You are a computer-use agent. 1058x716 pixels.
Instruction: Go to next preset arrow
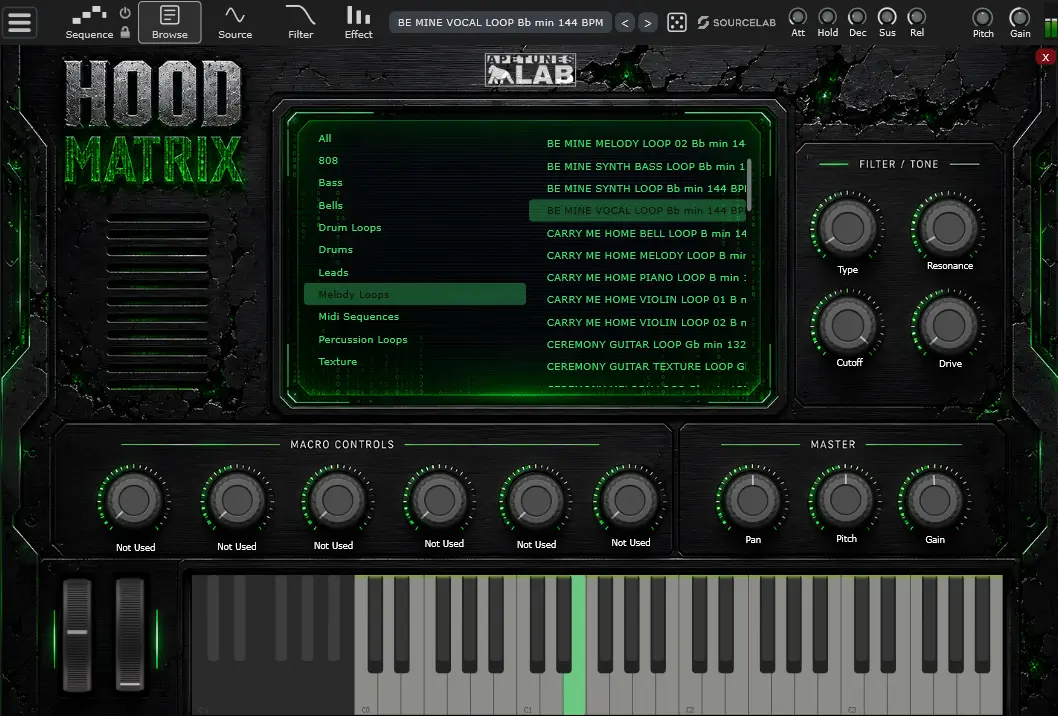[648, 23]
